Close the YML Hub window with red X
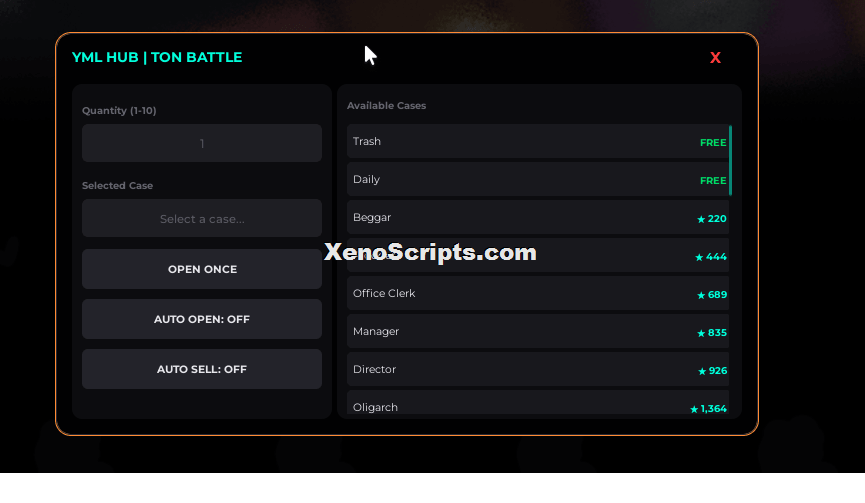Image resolution: width=865 pixels, height=503 pixels. click(x=715, y=58)
